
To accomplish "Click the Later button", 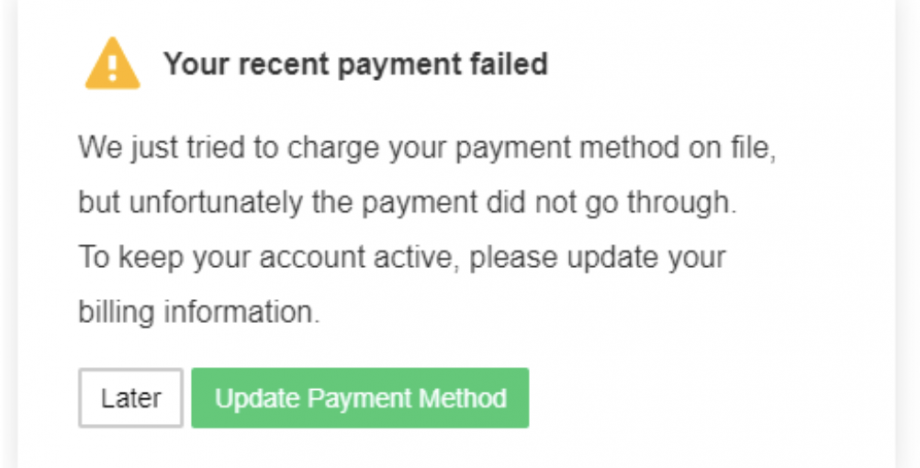I will [x=131, y=398].
